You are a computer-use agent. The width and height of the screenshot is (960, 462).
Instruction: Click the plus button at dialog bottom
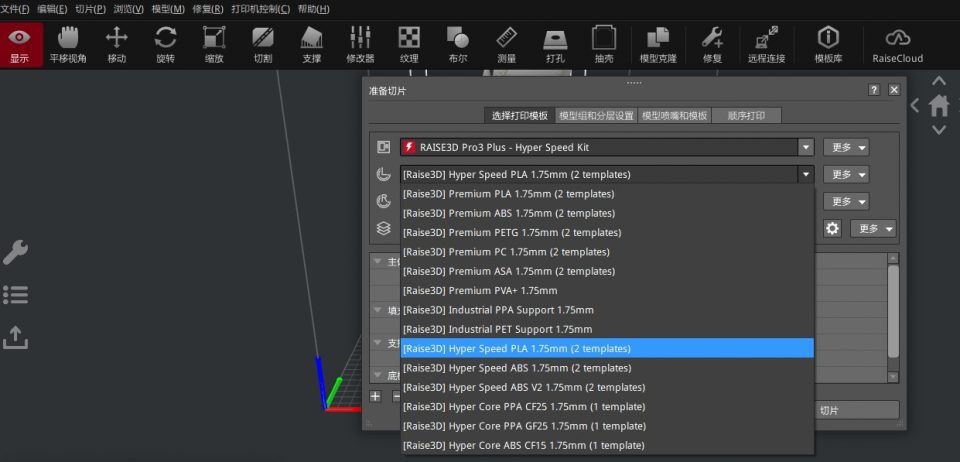[x=375, y=396]
